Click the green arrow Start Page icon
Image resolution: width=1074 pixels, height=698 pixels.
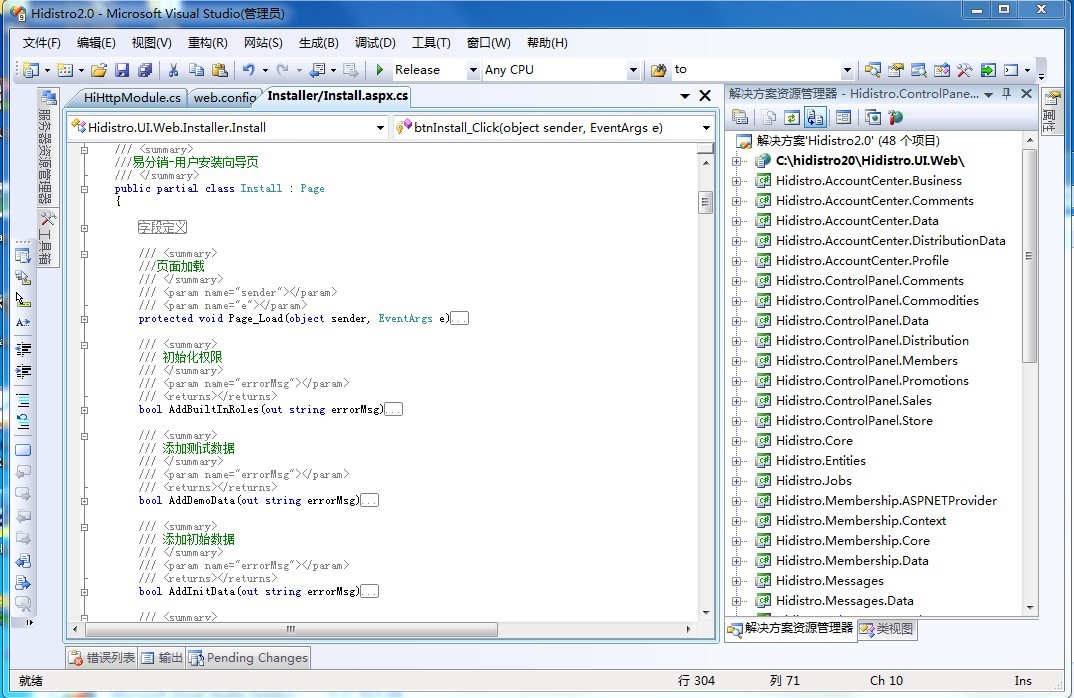point(988,70)
